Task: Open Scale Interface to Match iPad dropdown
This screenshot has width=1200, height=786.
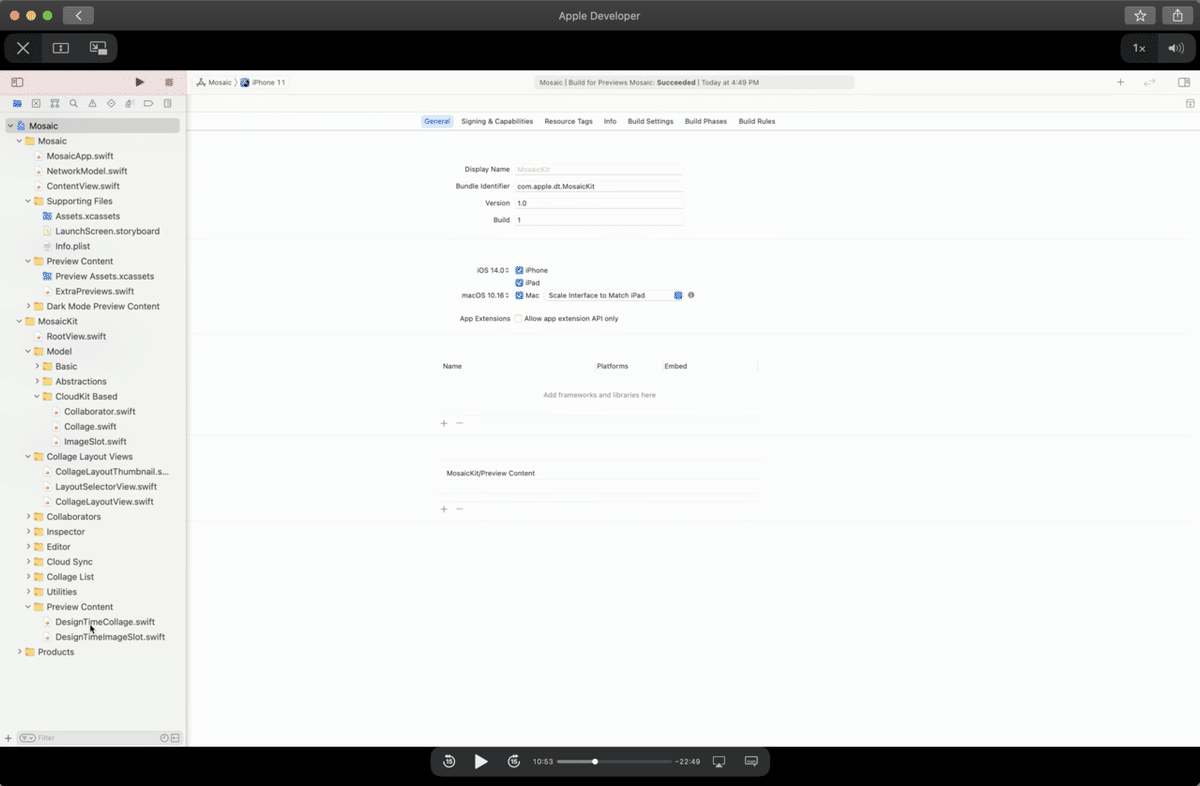Action: 614,296
